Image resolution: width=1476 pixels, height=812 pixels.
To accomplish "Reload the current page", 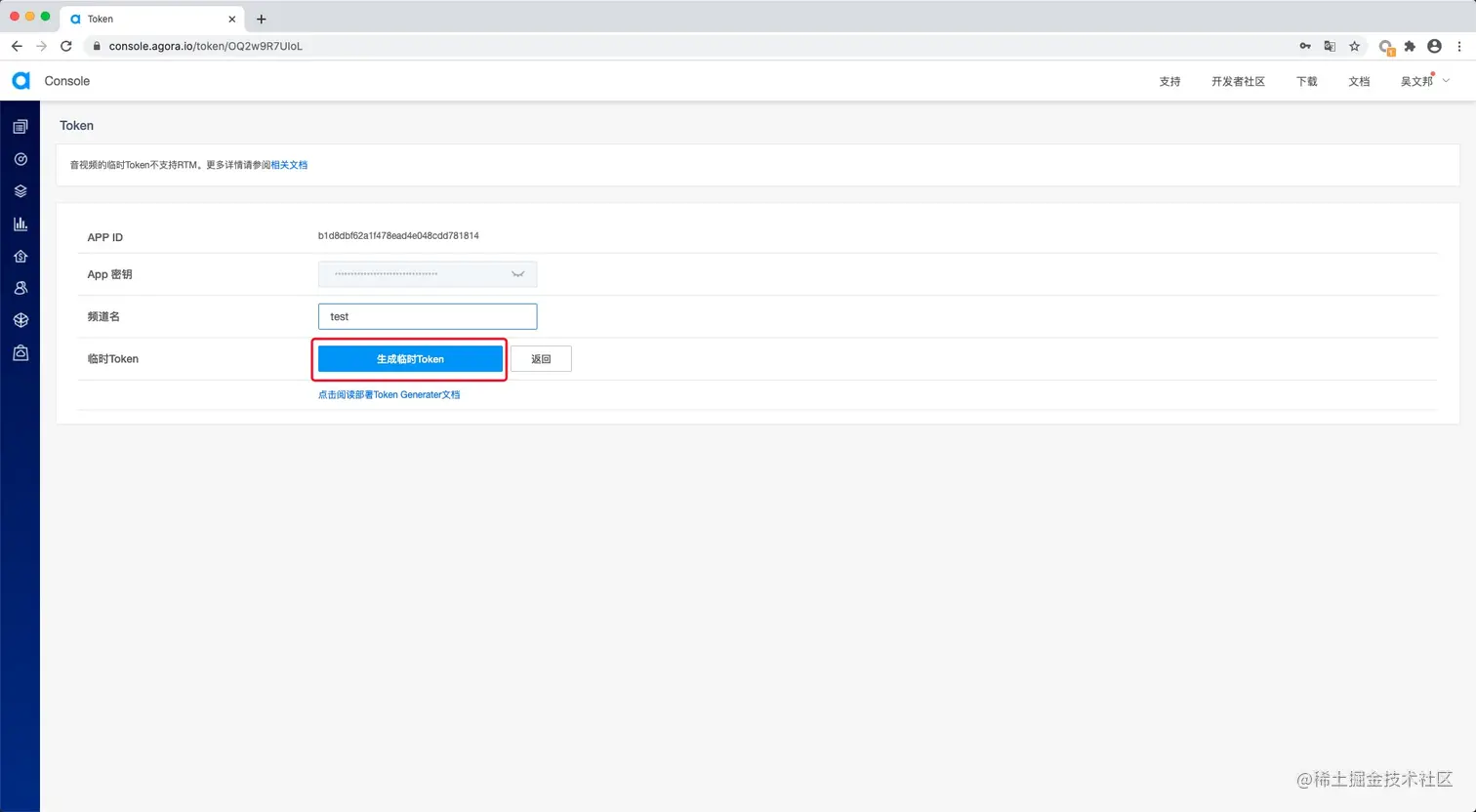I will (x=66, y=46).
